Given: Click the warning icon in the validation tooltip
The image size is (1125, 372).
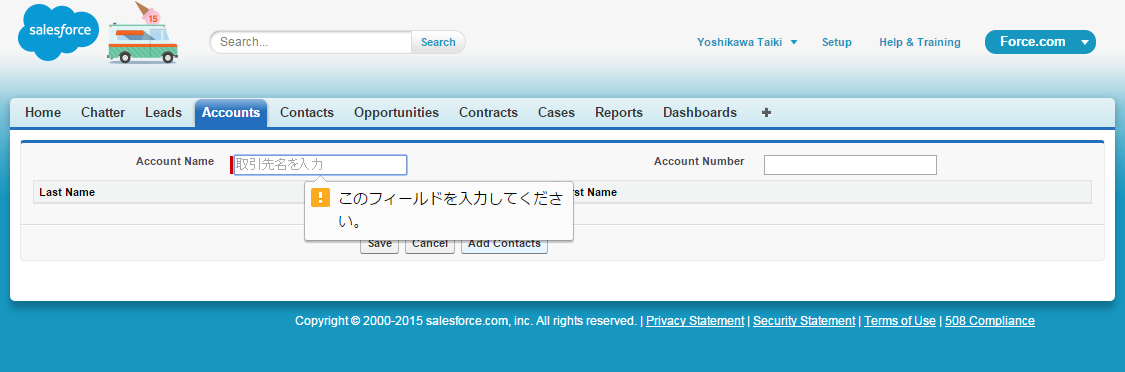Looking at the screenshot, I should (x=321, y=197).
